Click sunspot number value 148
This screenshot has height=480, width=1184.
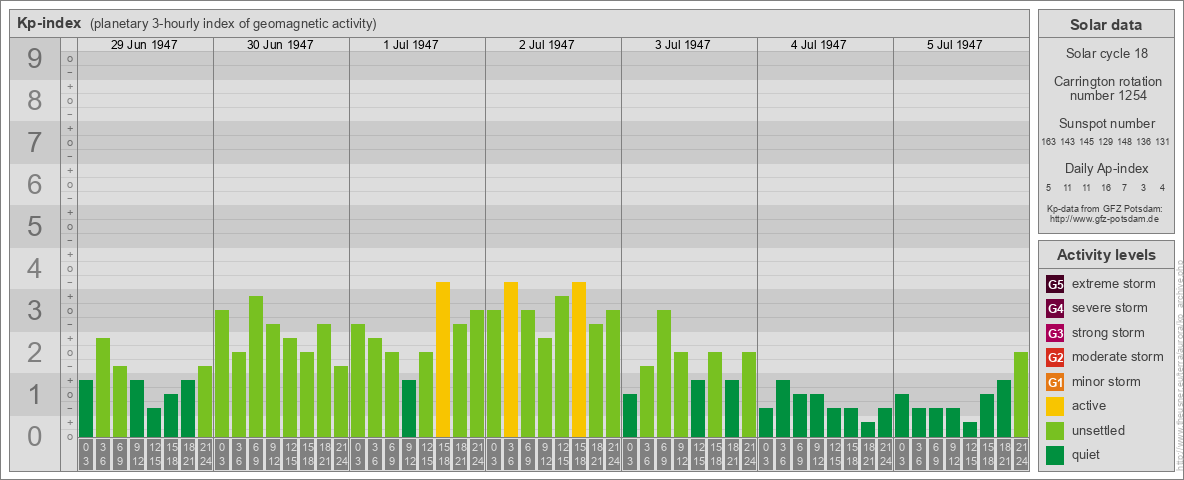(1125, 142)
